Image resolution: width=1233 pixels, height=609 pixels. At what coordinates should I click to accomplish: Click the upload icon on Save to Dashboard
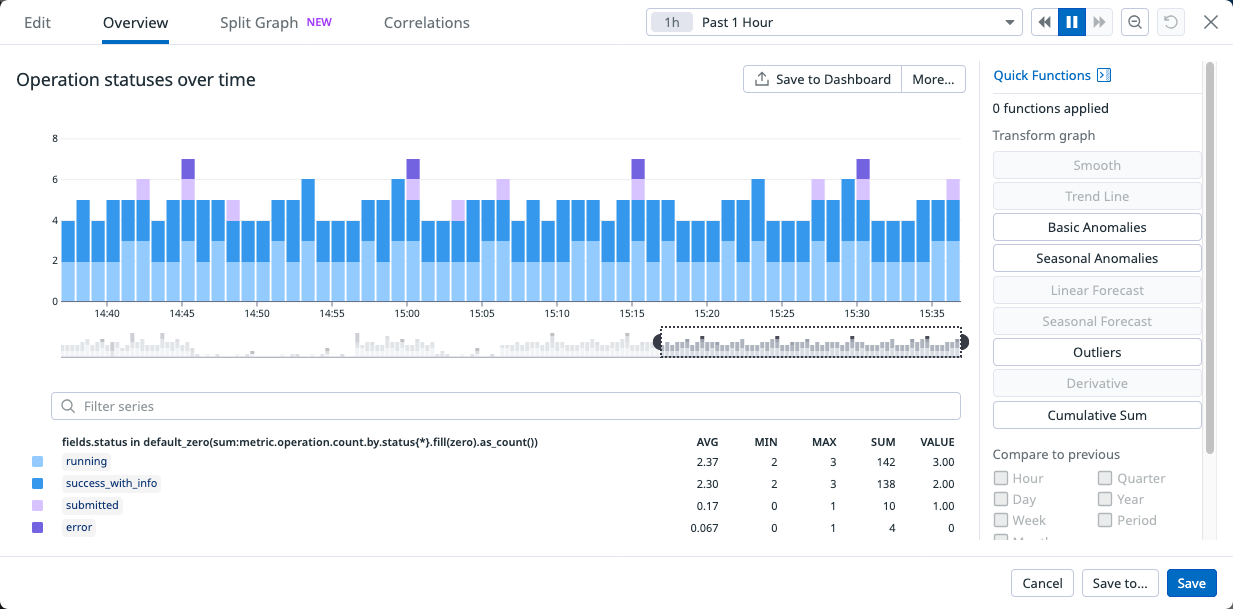tap(760, 78)
